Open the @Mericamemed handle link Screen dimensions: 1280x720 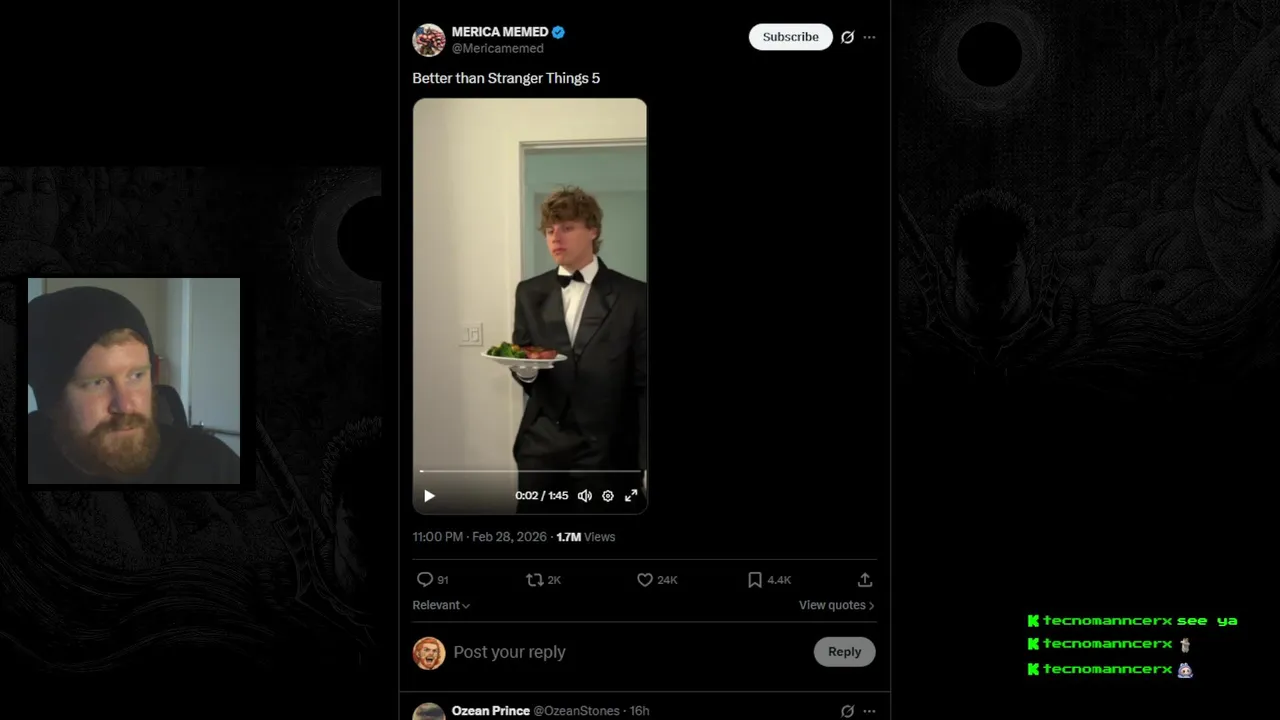pos(498,48)
